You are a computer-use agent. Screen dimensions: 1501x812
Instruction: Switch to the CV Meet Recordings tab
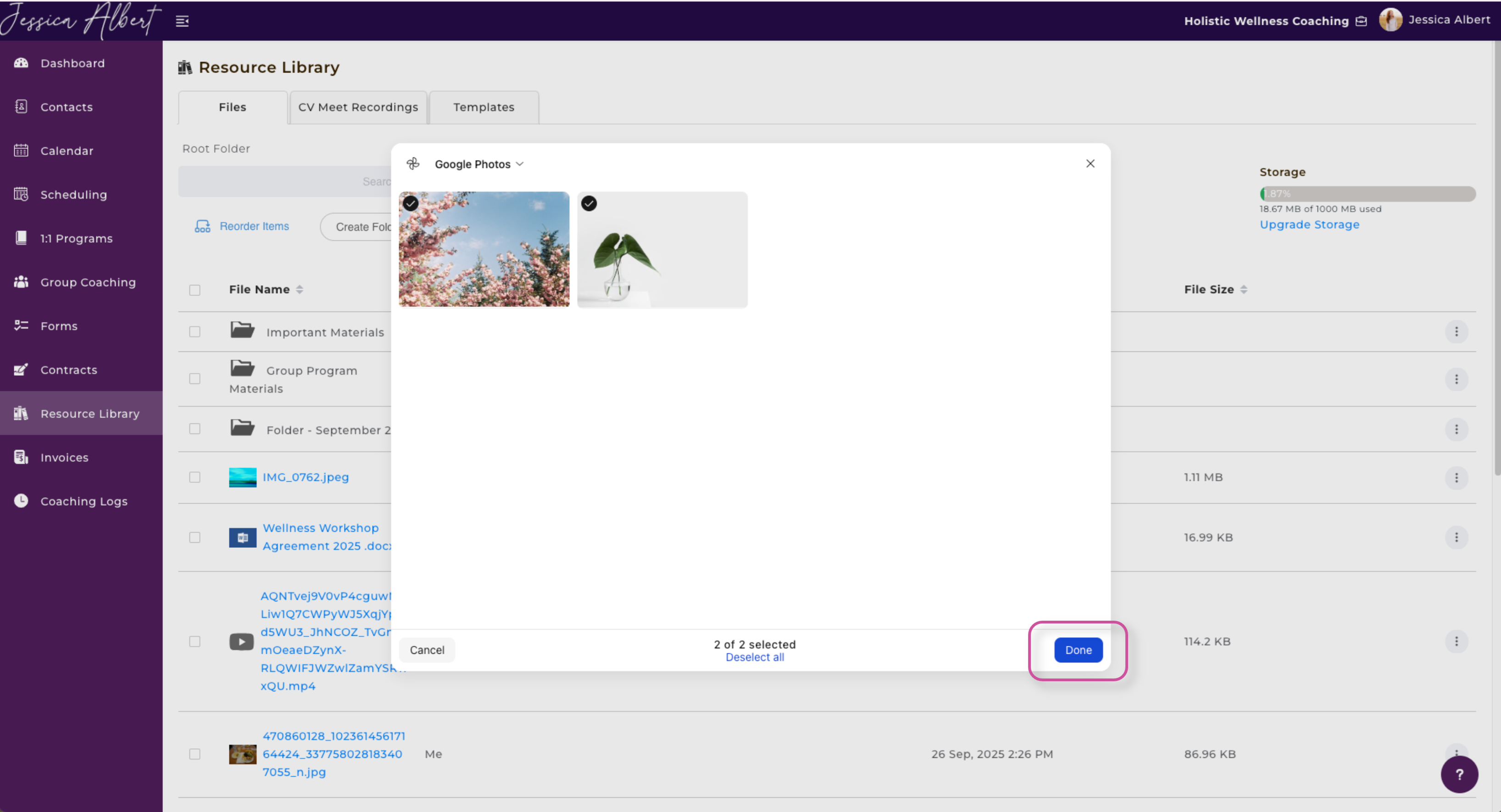[x=358, y=107]
